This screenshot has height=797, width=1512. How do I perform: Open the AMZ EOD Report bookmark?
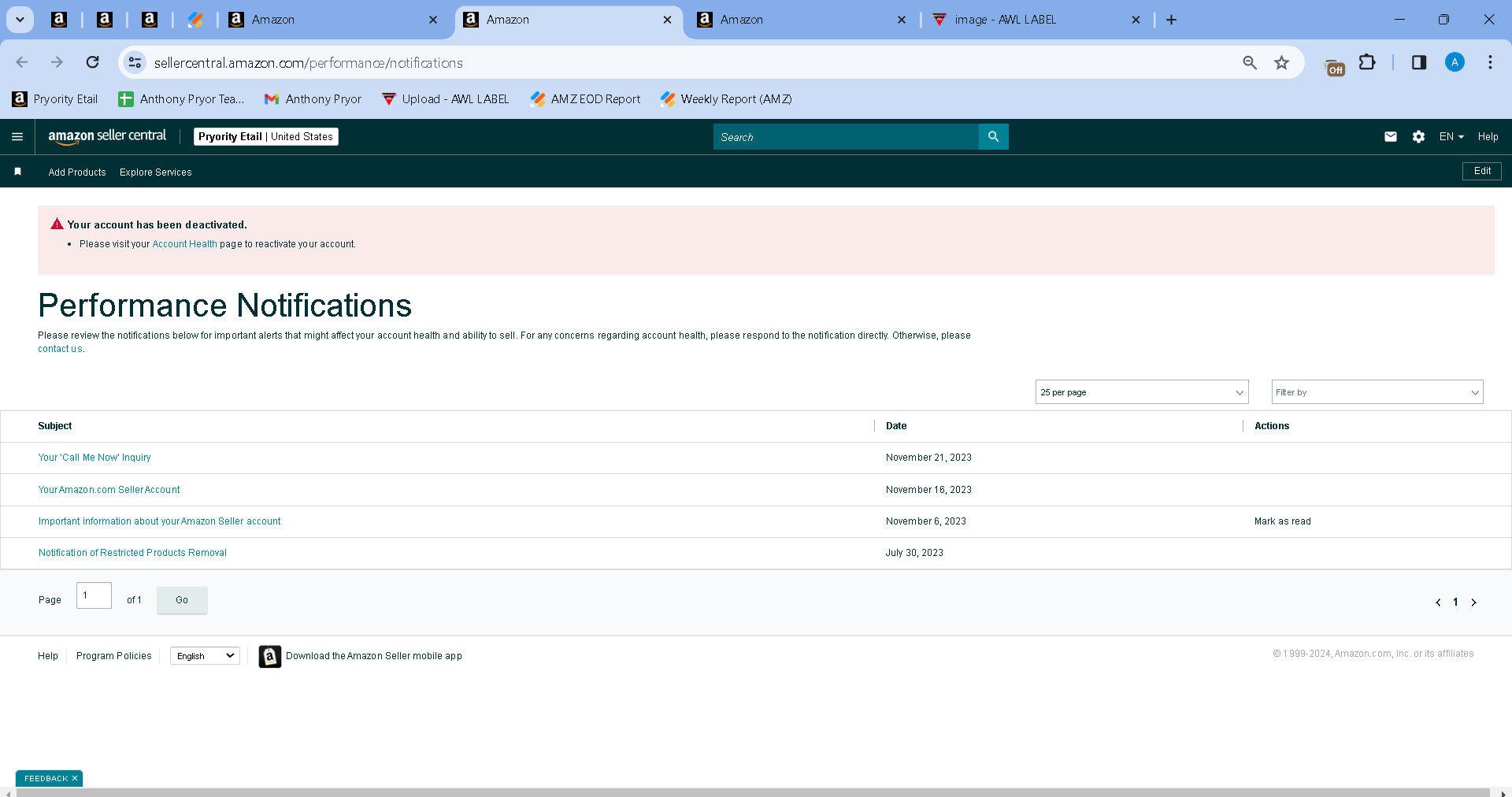pyautogui.click(x=586, y=99)
